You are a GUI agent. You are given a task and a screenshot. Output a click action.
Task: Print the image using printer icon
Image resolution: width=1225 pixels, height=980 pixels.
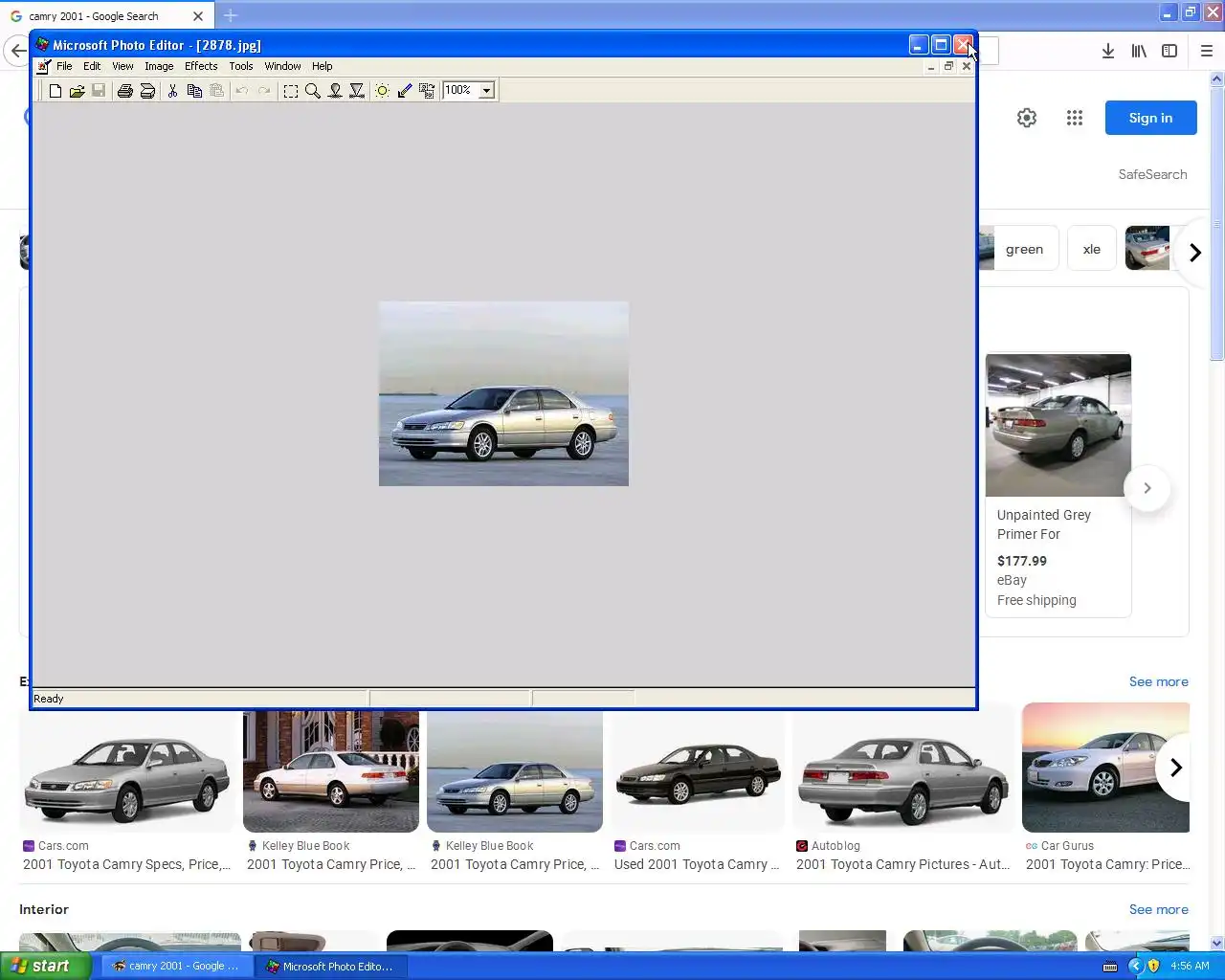point(124,91)
